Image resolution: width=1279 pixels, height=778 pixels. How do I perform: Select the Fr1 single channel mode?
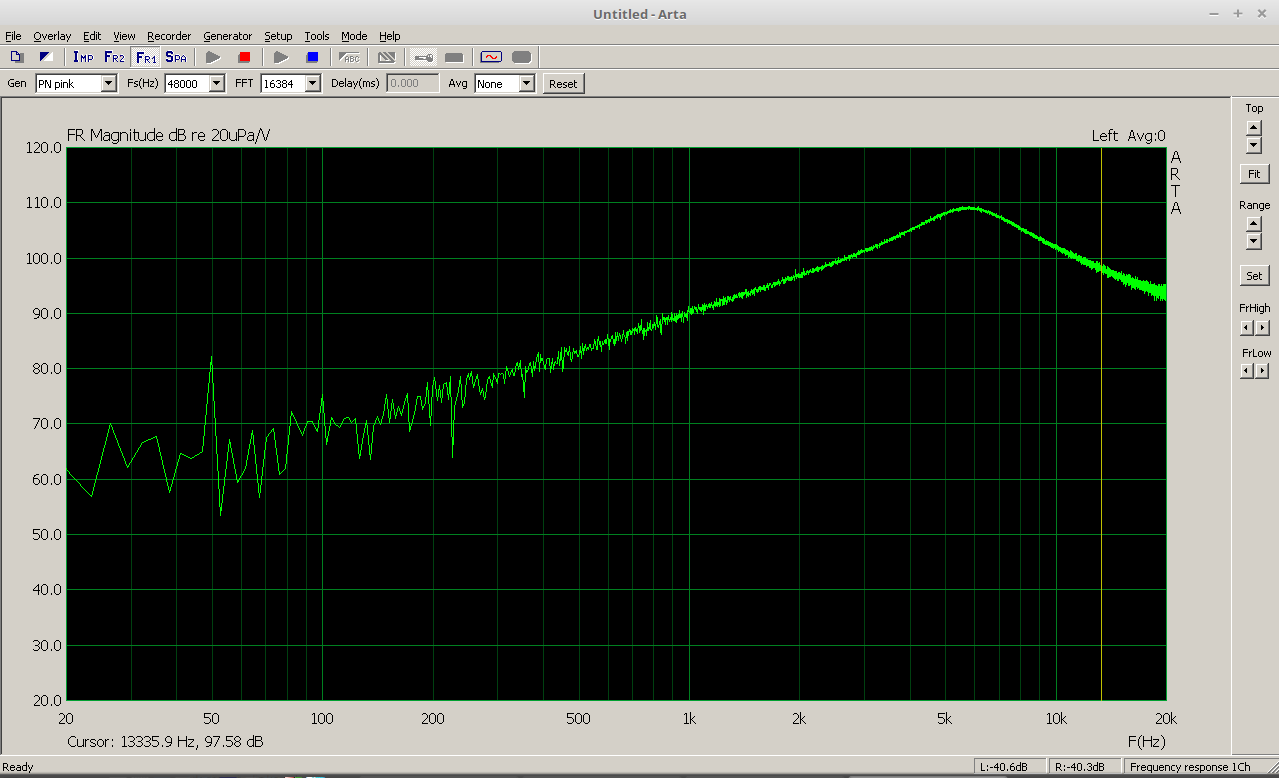pyautogui.click(x=145, y=57)
